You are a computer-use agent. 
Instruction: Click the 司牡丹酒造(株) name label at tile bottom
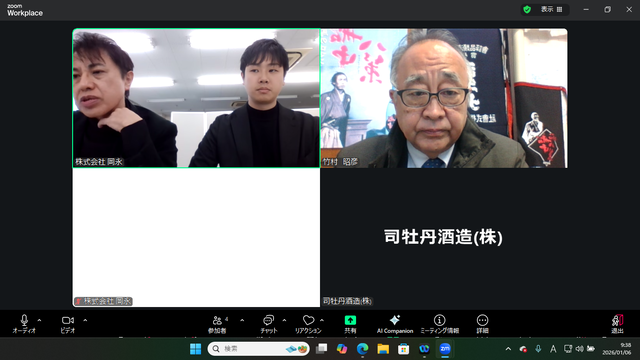(347, 301)
